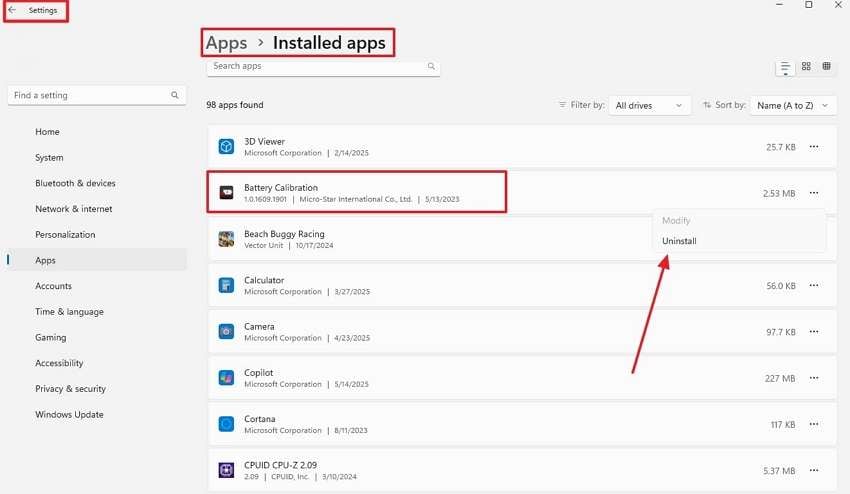Click the Calculator app name
Image resolution: width=850 pixels, height=494 pixels.
click(x=264, y=280)
